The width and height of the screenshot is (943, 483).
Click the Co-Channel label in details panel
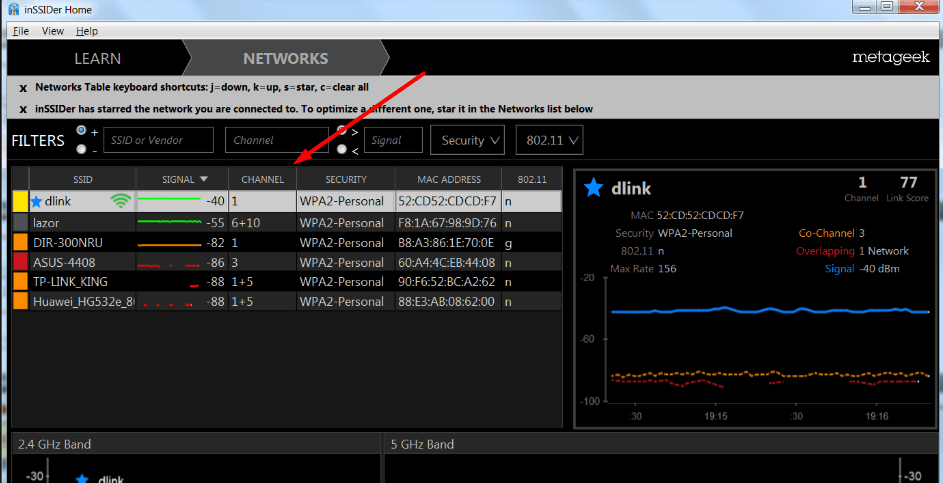pyautogui.click(x=826, y=233)
